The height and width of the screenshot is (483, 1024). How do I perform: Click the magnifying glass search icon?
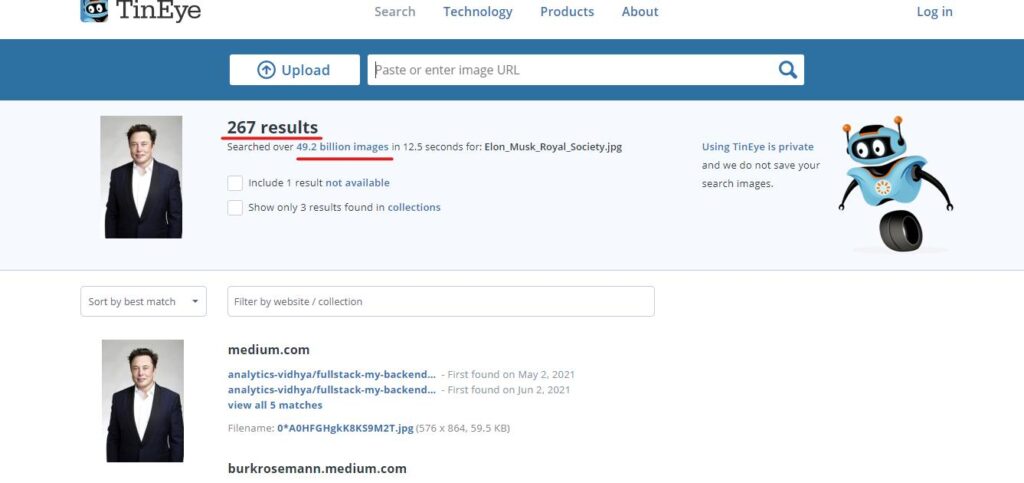788,70
